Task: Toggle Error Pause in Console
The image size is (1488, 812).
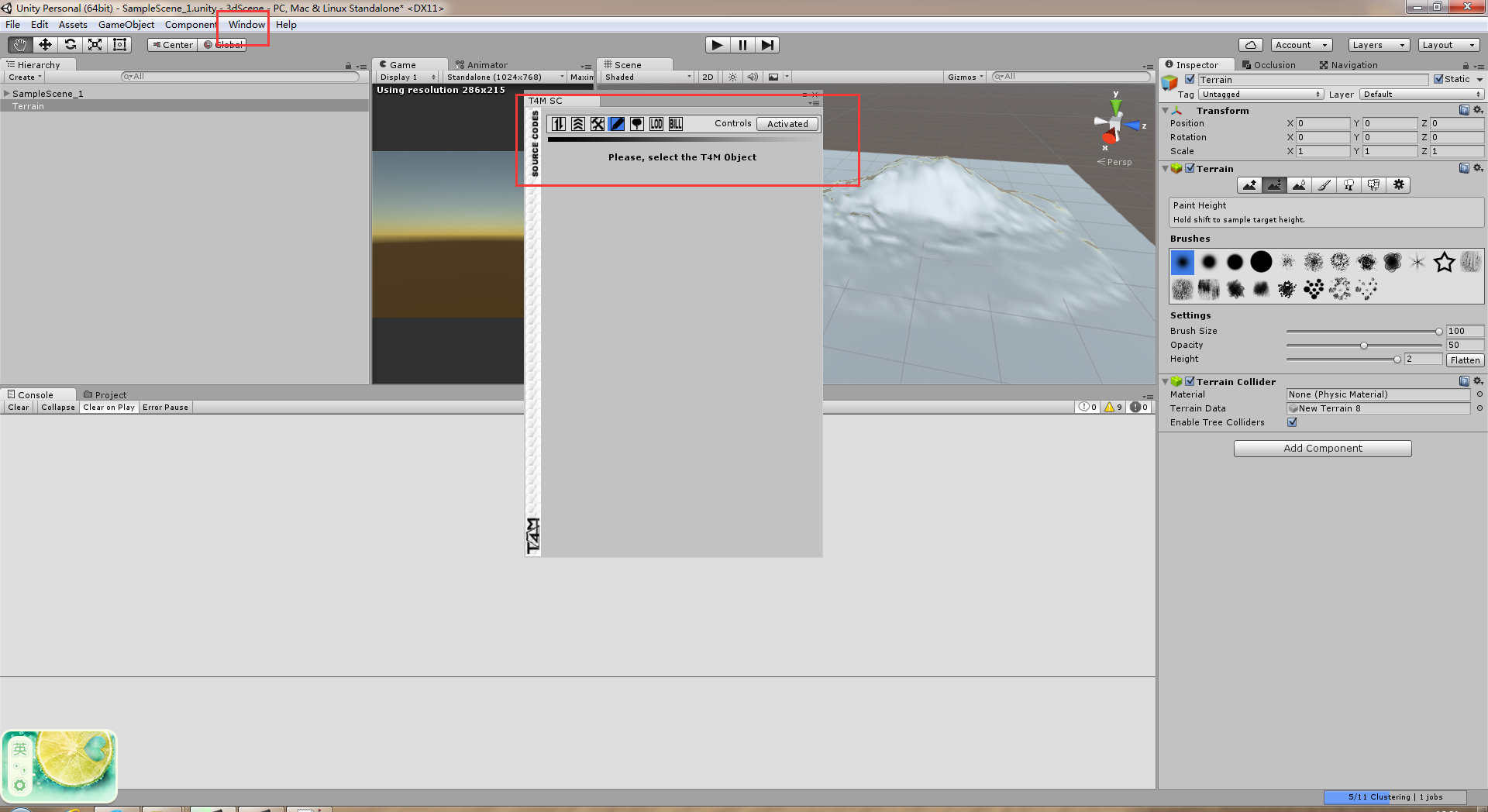Action: point(165,408)
